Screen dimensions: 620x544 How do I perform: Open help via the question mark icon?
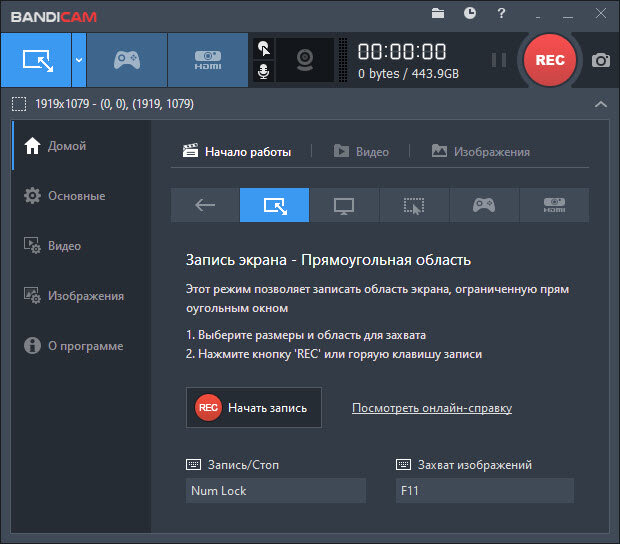501,13
